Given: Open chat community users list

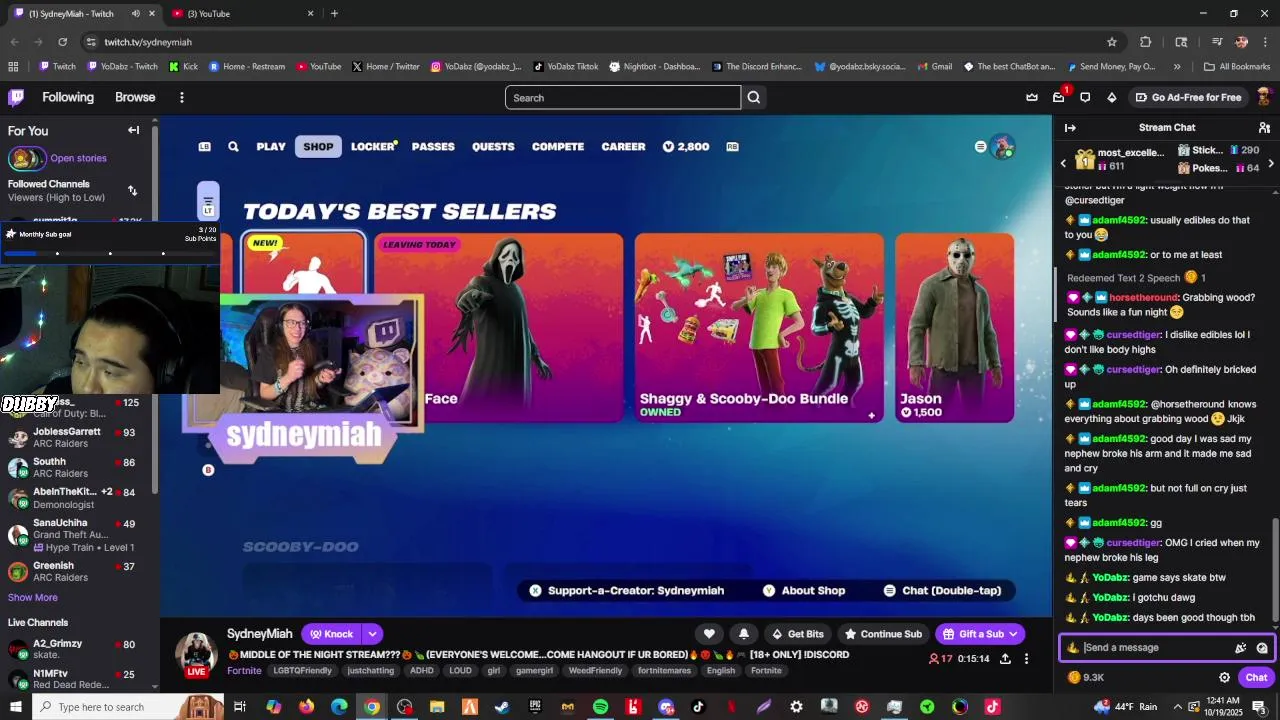Looking at the screenshot, I should 1264,128.
